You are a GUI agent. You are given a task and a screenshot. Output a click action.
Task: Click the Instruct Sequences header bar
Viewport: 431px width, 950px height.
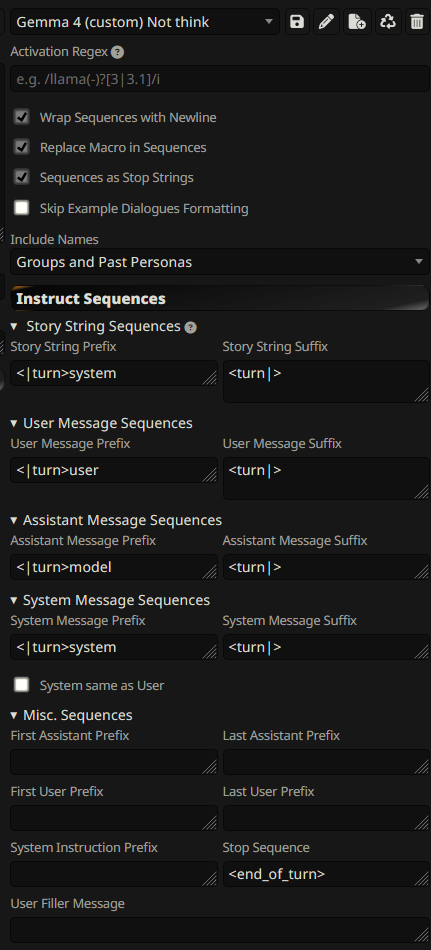click(220, 298)
